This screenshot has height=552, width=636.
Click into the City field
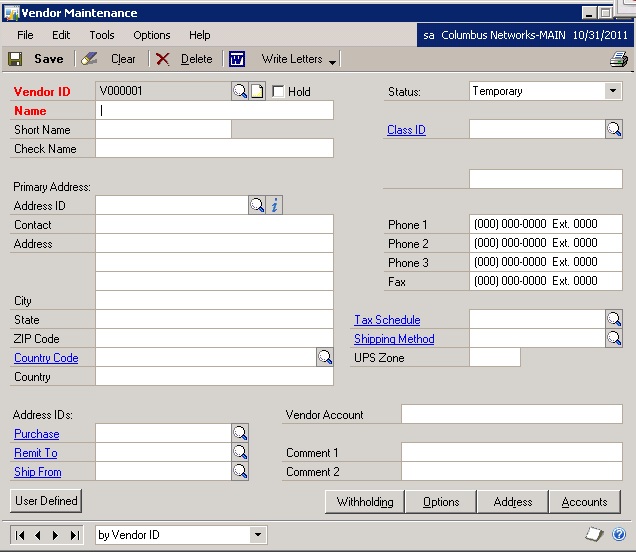coord(215,300)
